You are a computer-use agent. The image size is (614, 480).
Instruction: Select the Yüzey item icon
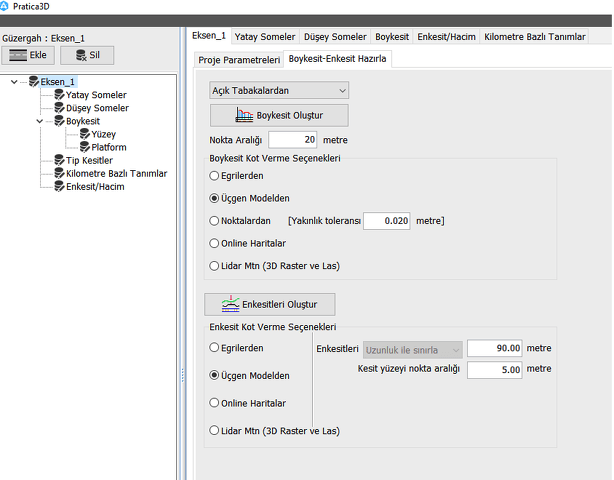point(84,134)
